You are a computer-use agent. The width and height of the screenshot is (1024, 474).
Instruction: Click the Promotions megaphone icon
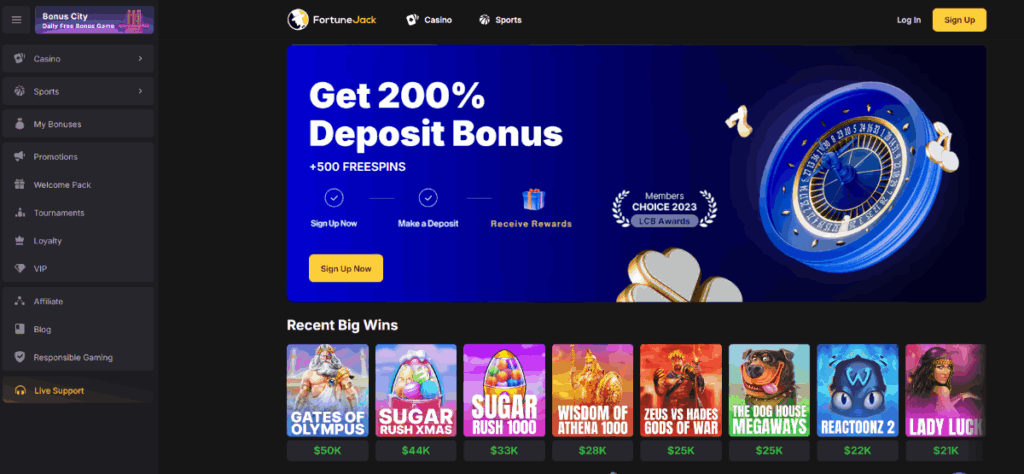pos(20,157)
